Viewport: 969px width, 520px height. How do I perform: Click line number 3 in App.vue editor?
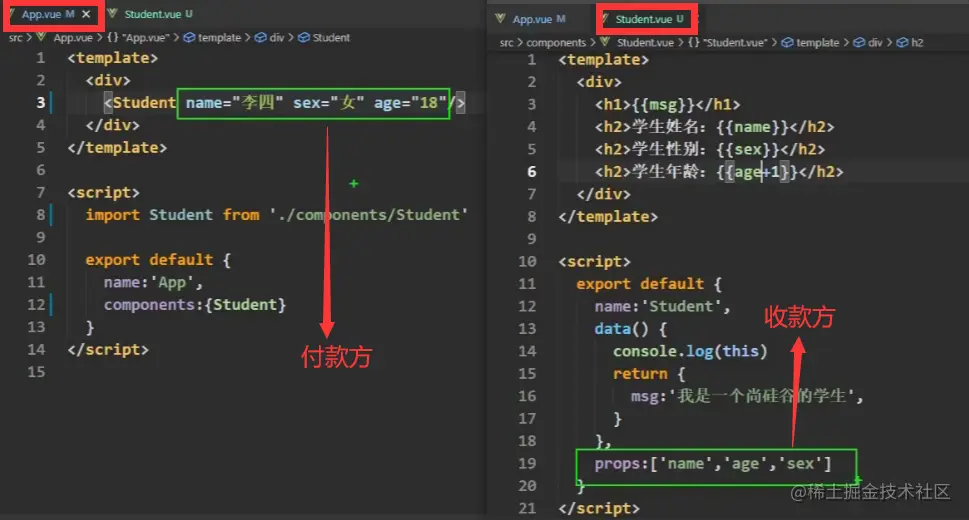point(41,103)
